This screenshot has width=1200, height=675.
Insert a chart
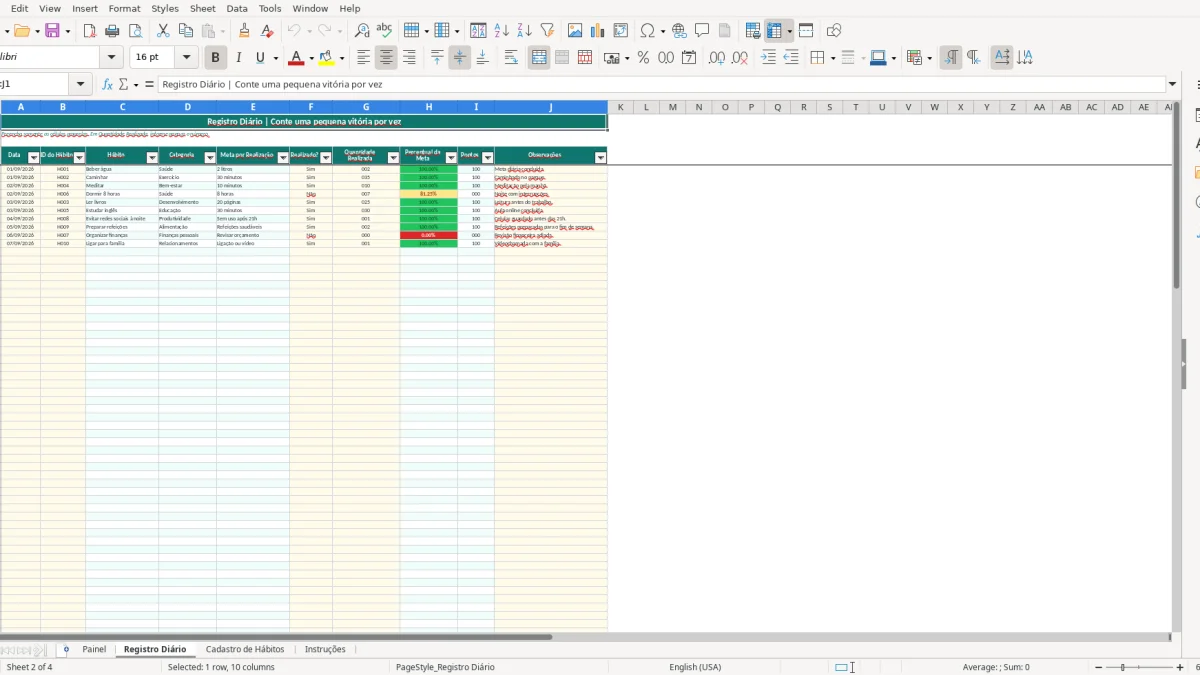point(598,31)
